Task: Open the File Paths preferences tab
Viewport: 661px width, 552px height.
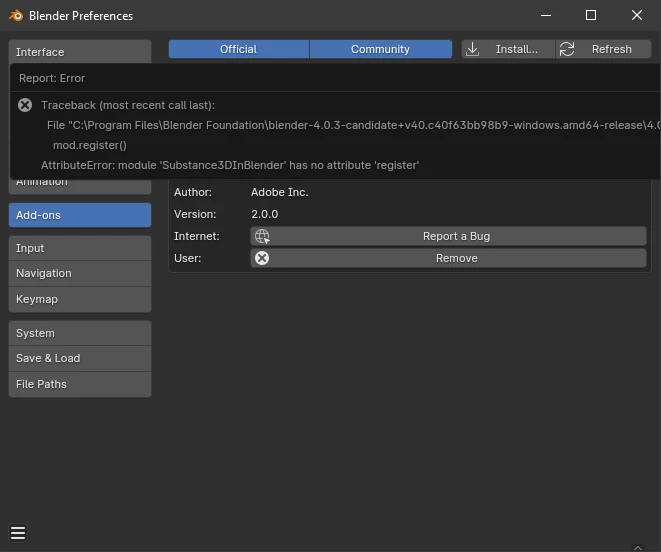Action: pyautogui.click(x=80, y=384)
